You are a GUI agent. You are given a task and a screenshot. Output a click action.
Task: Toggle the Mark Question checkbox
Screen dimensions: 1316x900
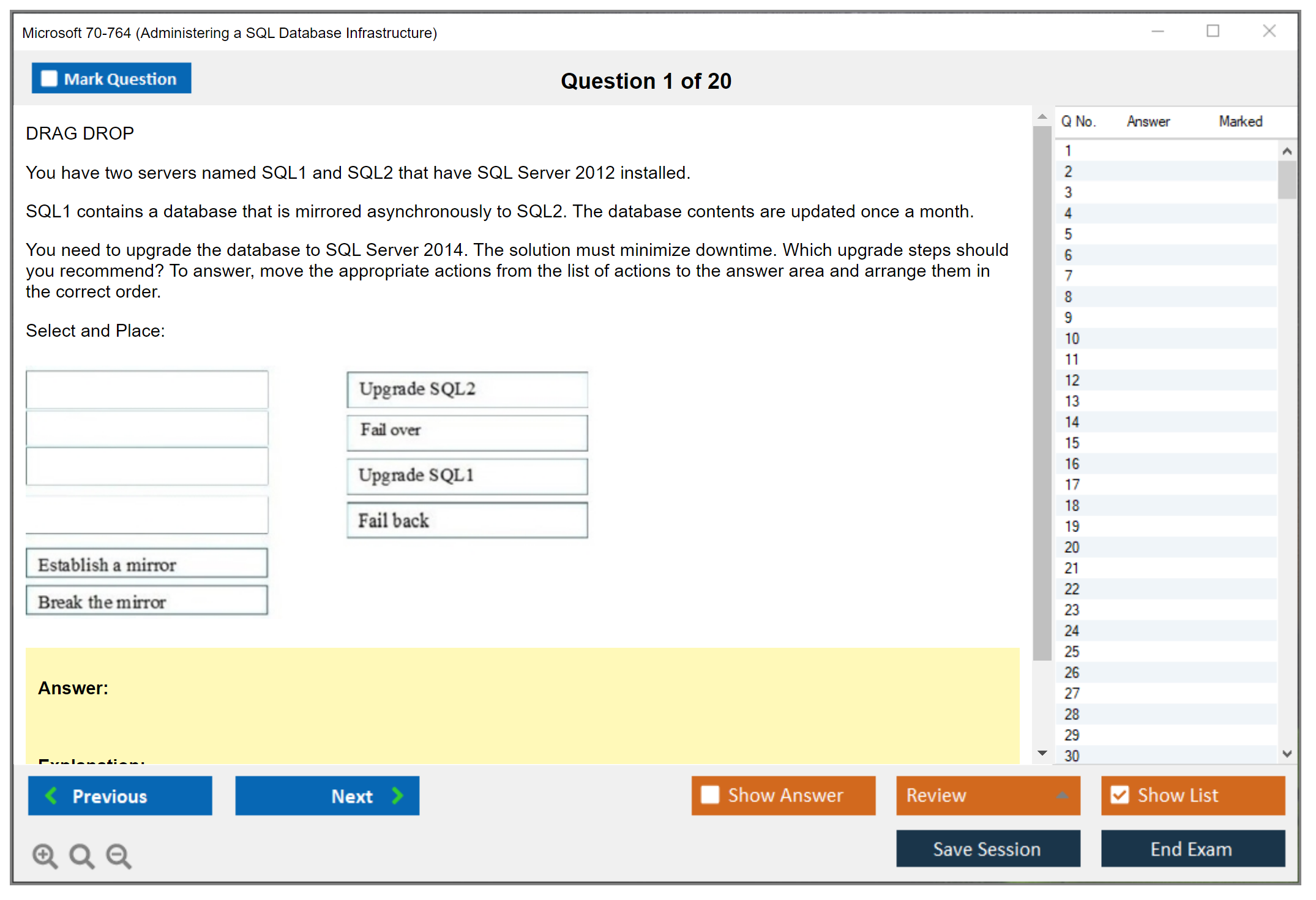49,78
